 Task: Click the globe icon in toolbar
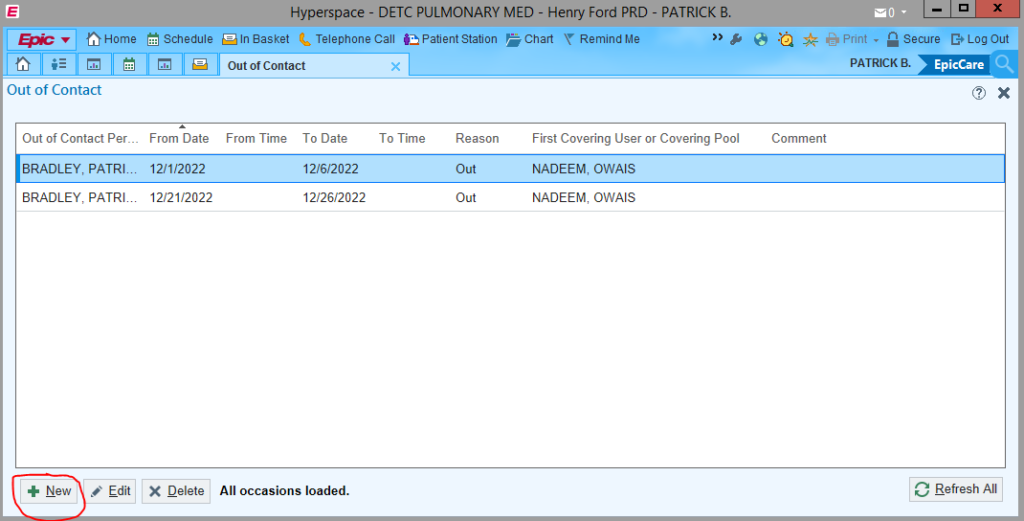[761, 39]
